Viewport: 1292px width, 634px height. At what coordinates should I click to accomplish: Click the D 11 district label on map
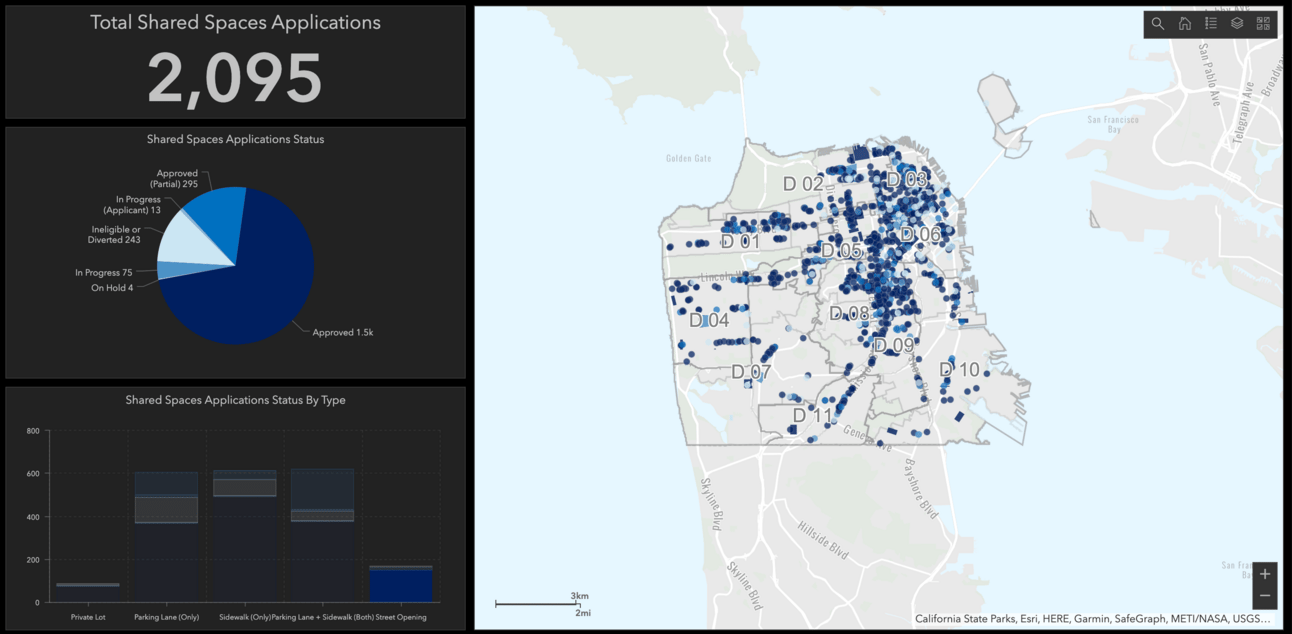[x=813, y=415]
